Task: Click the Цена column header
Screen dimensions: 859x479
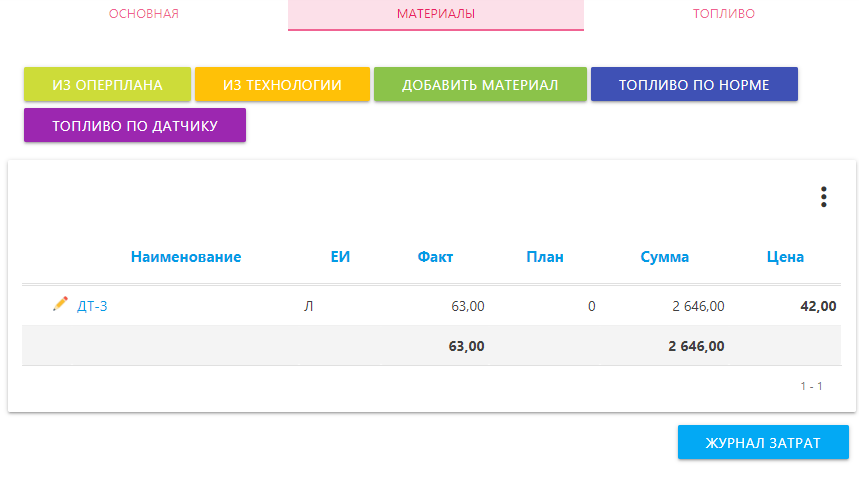Action: tap(785, 257)
